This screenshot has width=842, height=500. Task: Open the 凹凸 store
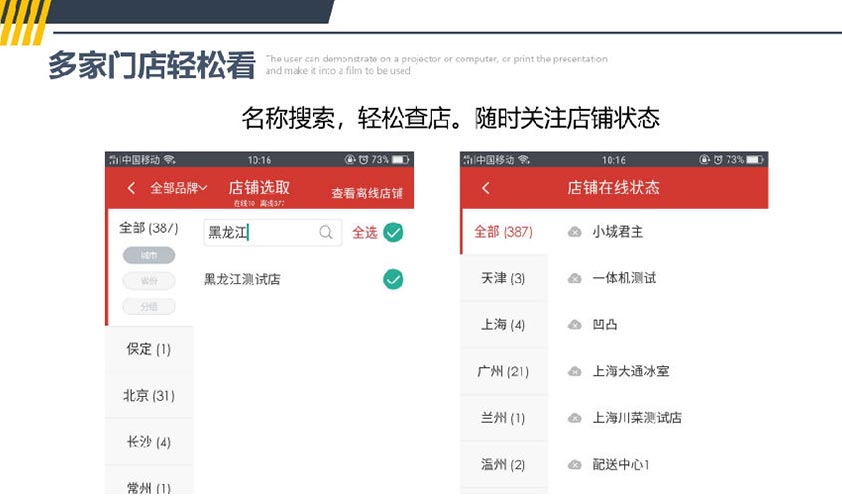coord(605,324)
